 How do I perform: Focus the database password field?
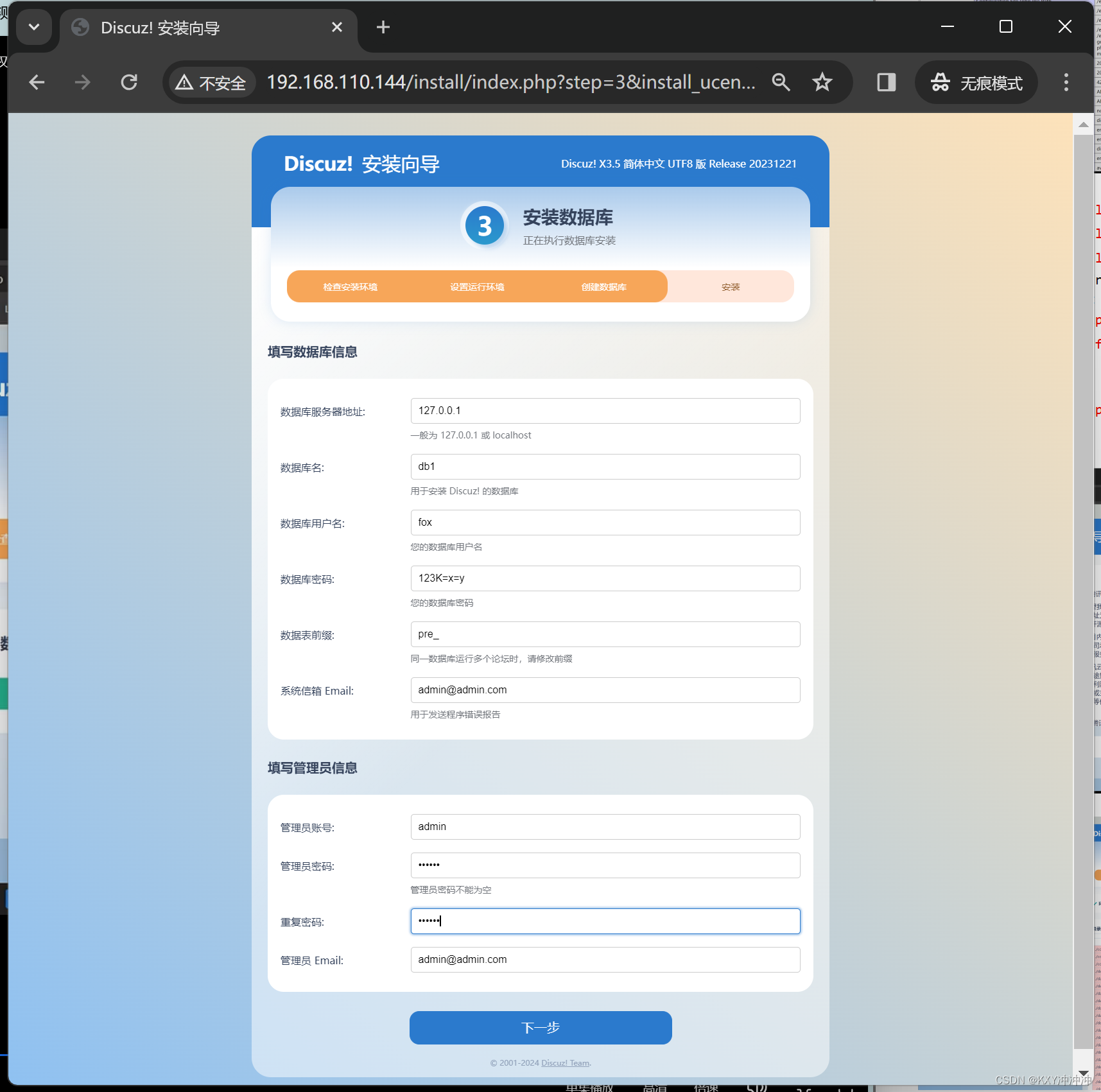coord(605,578)
